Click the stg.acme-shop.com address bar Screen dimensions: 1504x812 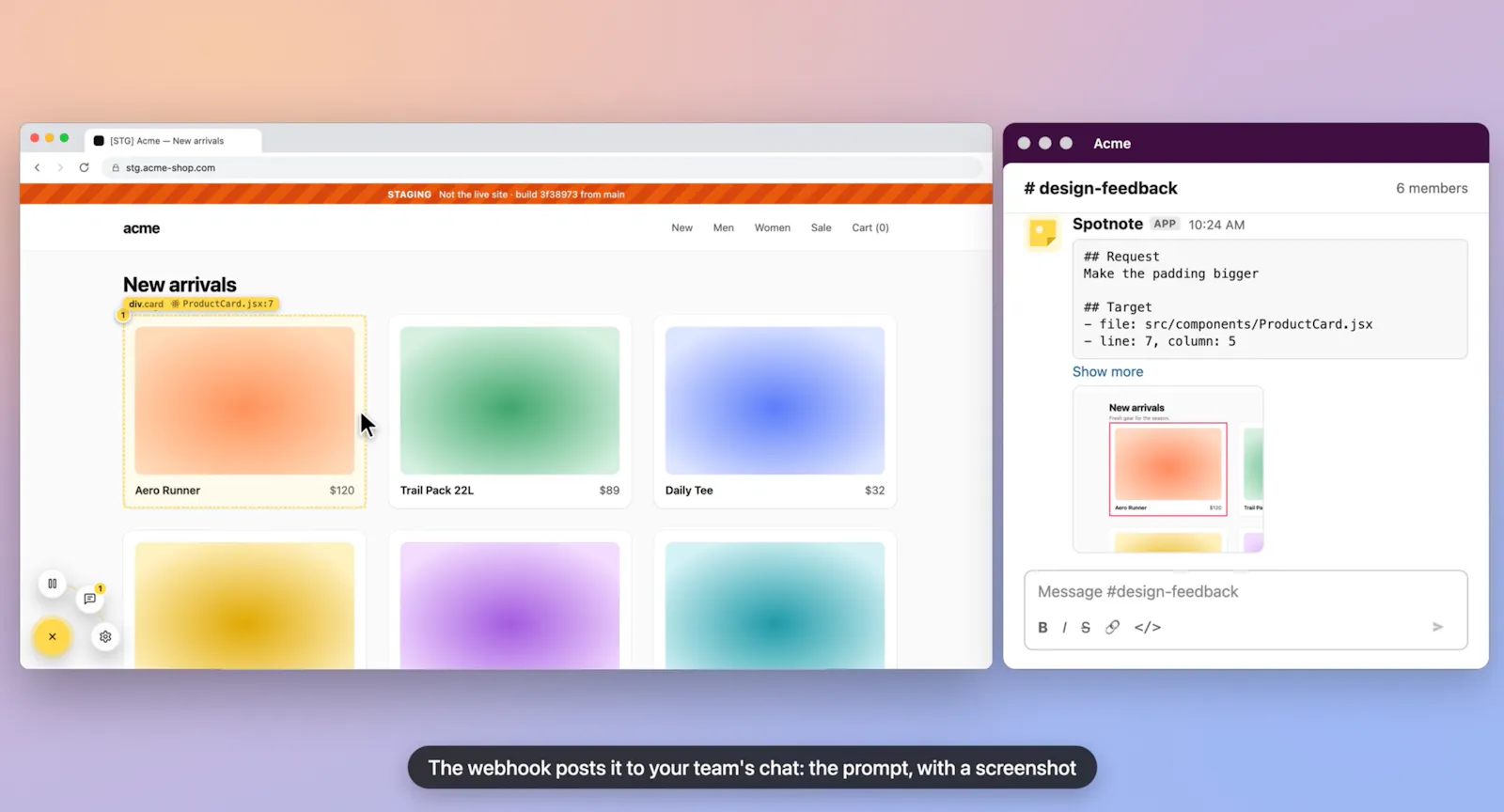(x=541, y=167)
